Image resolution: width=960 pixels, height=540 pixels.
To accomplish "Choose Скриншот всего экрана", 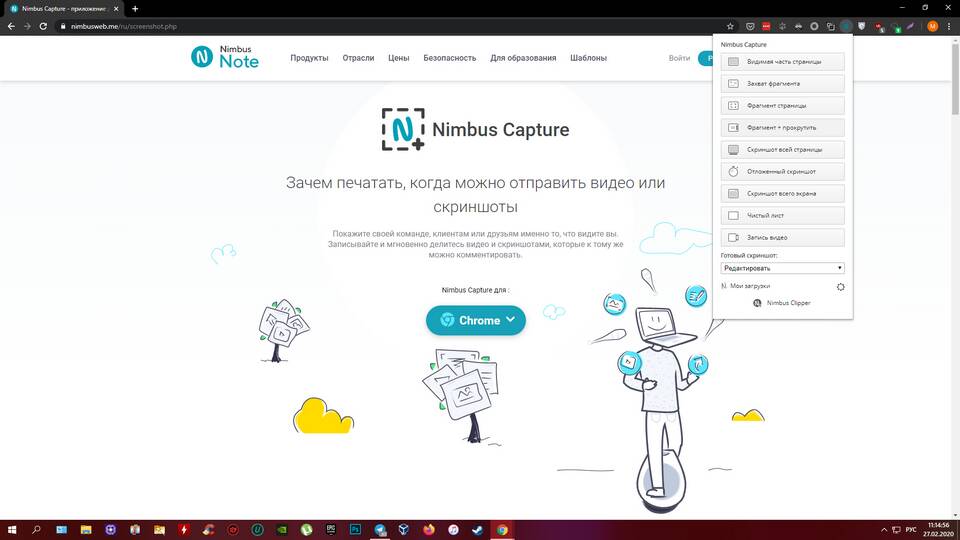I will (x=782, y=194).
